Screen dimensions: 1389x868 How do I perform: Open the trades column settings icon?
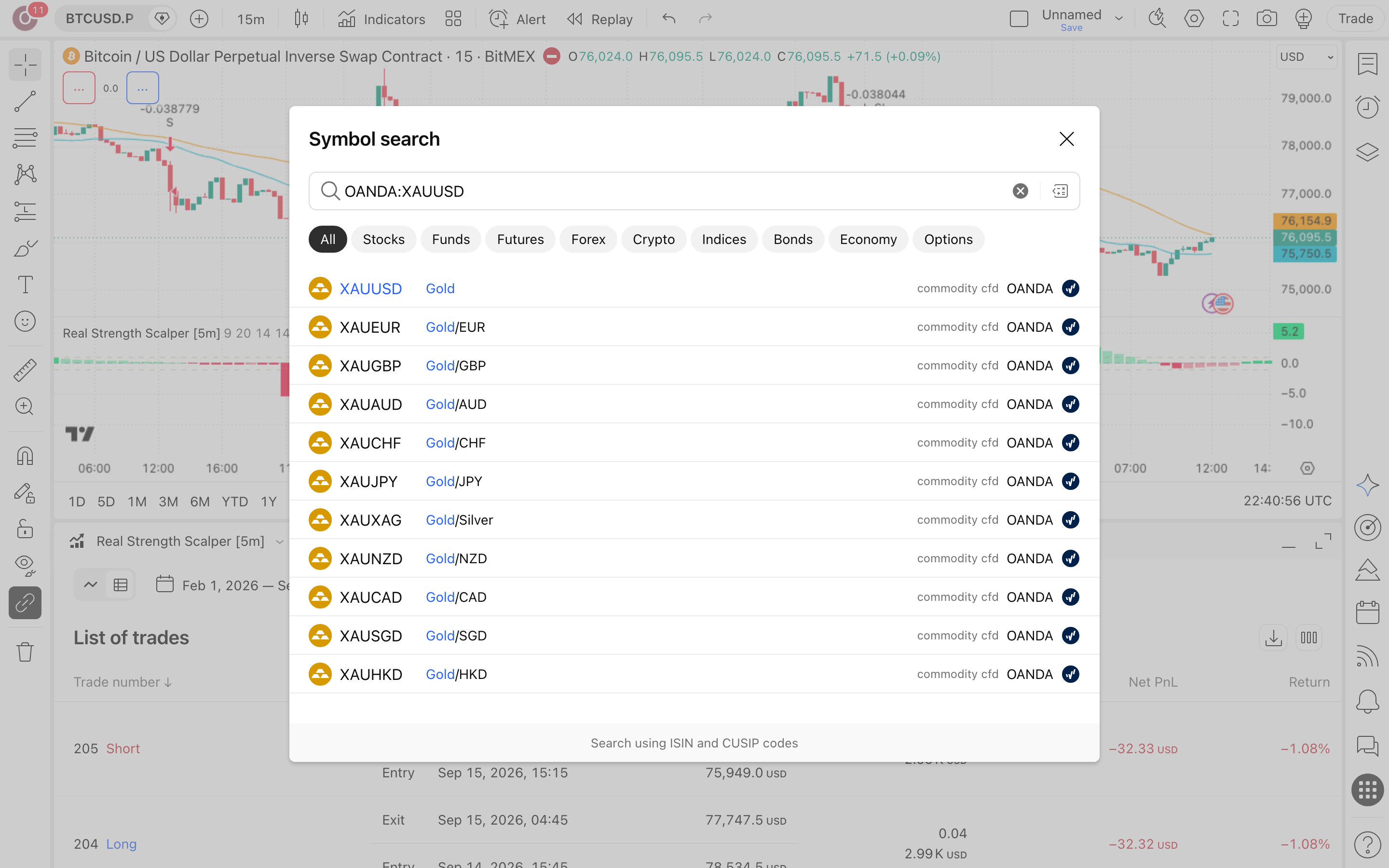1308,638
